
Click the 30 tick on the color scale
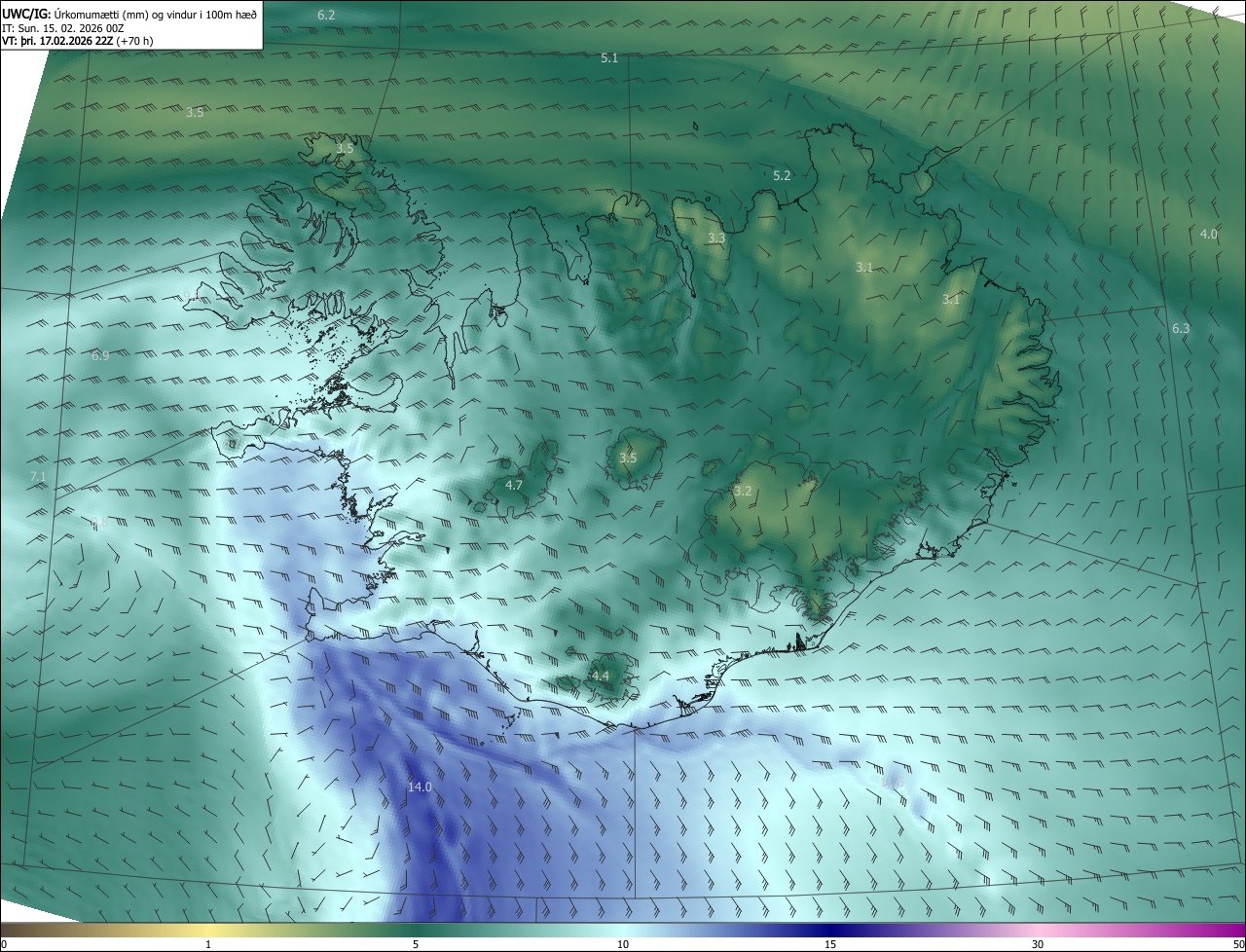point(1038,944)
